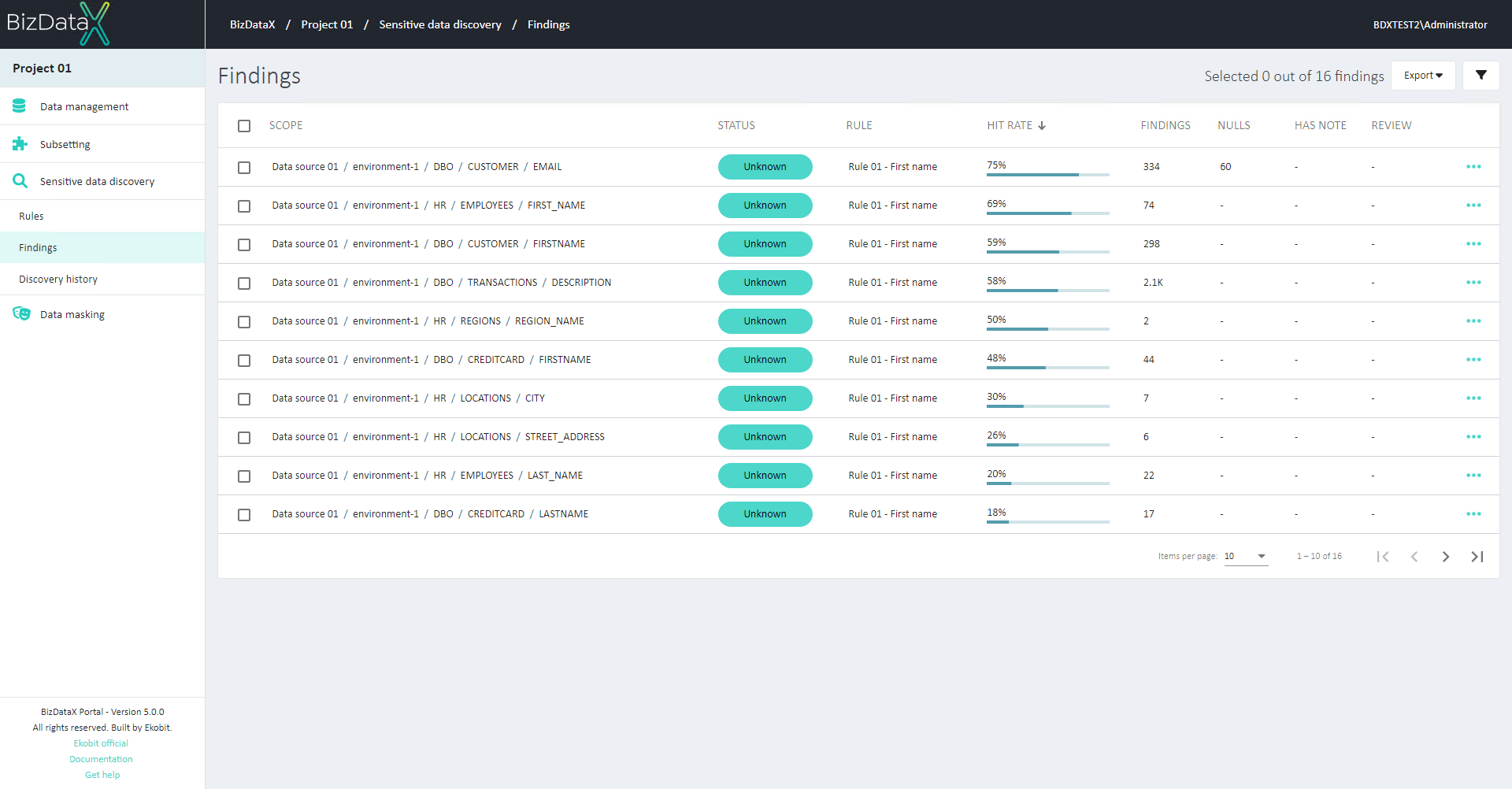This screenshot has height=789, width=1512.
Task: Click the BizDataX logo
Action: point(58,24)
